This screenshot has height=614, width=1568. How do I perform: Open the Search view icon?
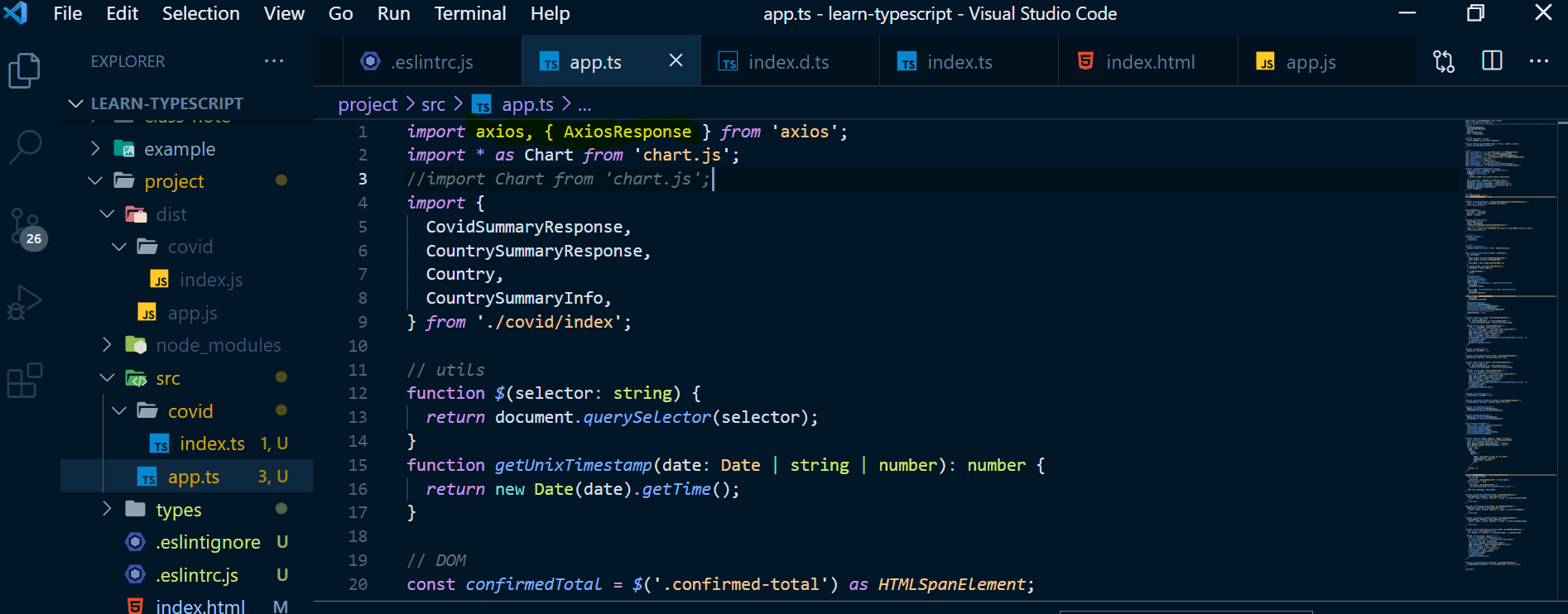[24, 147]
